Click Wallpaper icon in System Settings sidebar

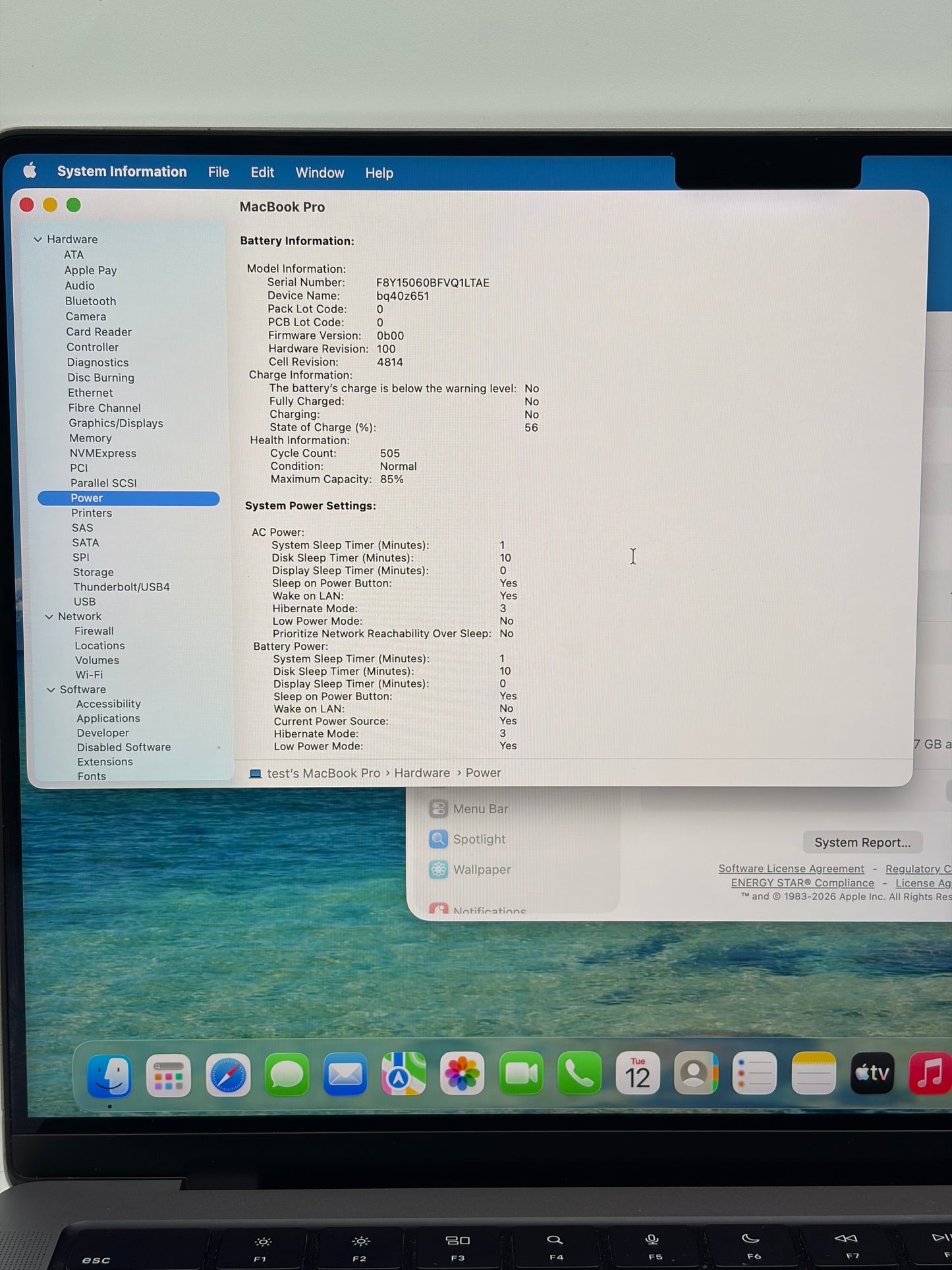438,869
